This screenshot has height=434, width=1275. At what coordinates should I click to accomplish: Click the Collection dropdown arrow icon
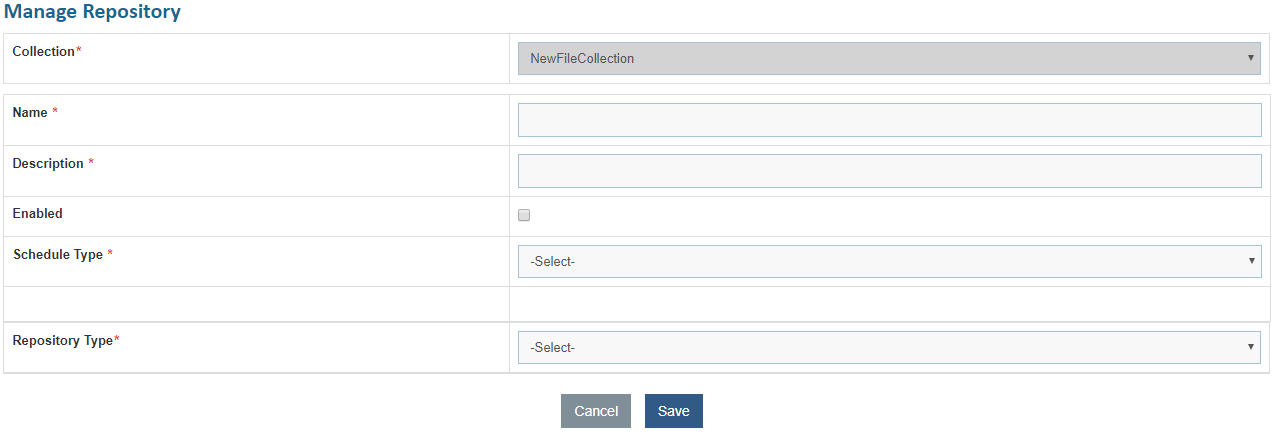(x=1250, y=59)
